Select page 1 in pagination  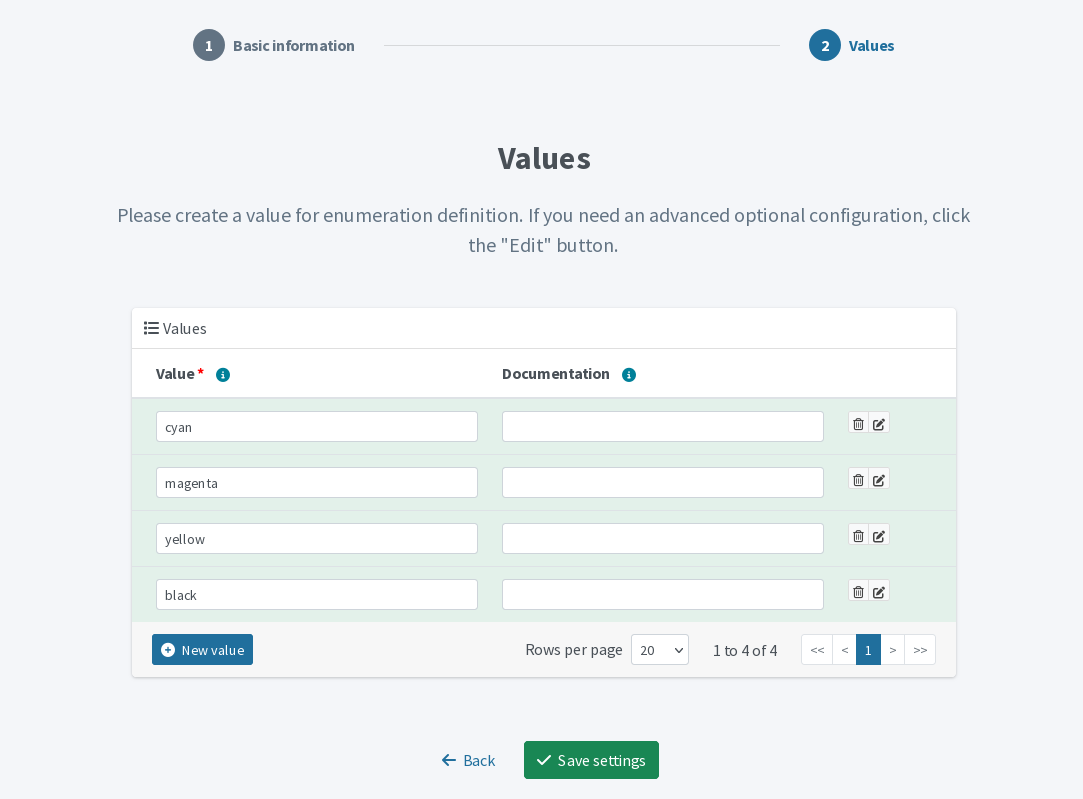[x=867, y=649]
